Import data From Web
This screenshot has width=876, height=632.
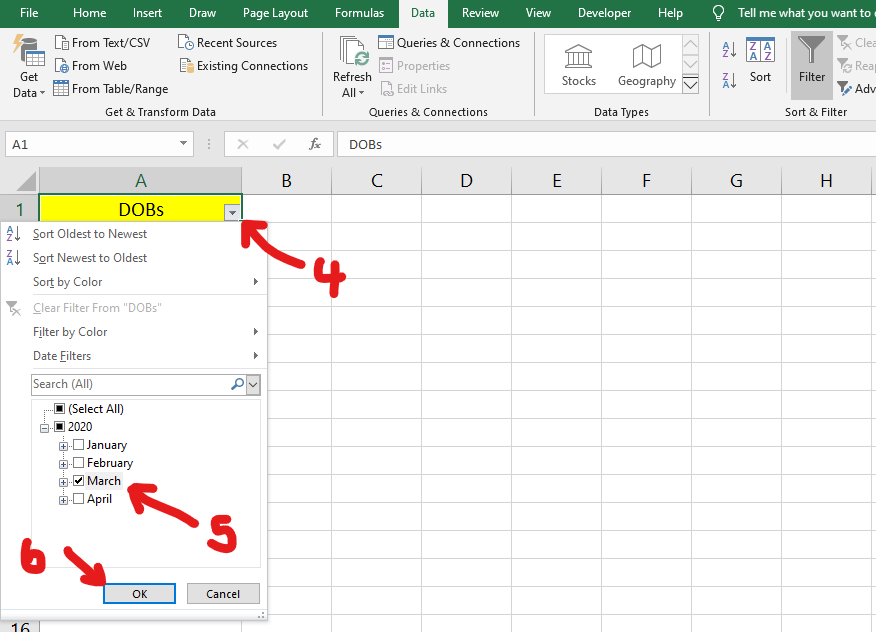[x=91, y=66]
